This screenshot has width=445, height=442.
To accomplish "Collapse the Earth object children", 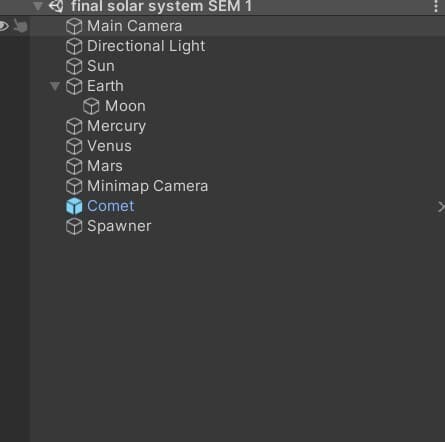I will [55, 86].
